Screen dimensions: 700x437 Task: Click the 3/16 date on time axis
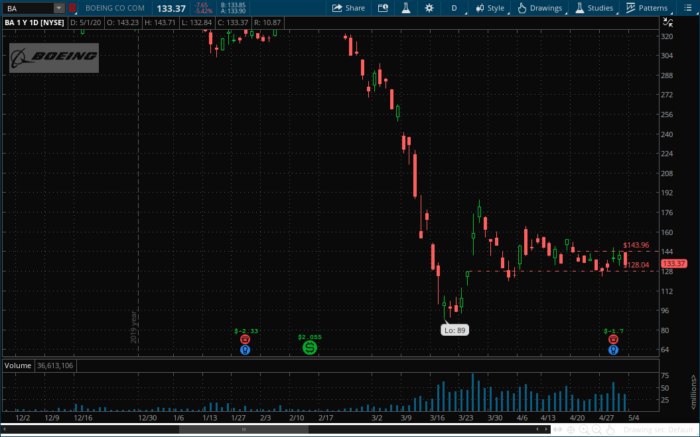click(x=437, y=418)
